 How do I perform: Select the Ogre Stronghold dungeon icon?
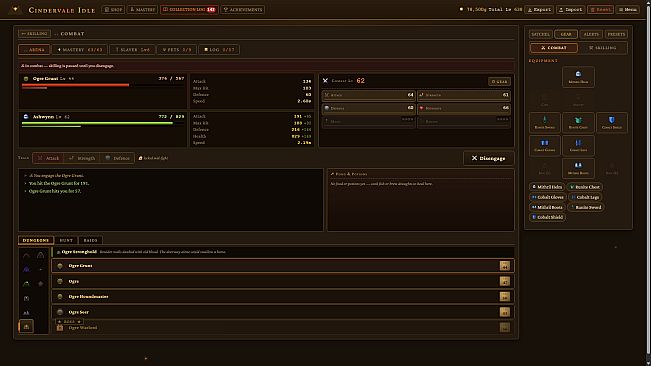tap(27, 326)
